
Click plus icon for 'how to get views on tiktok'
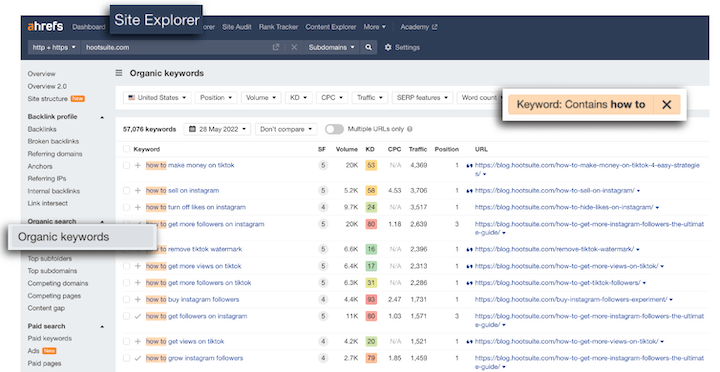point(138,341)
